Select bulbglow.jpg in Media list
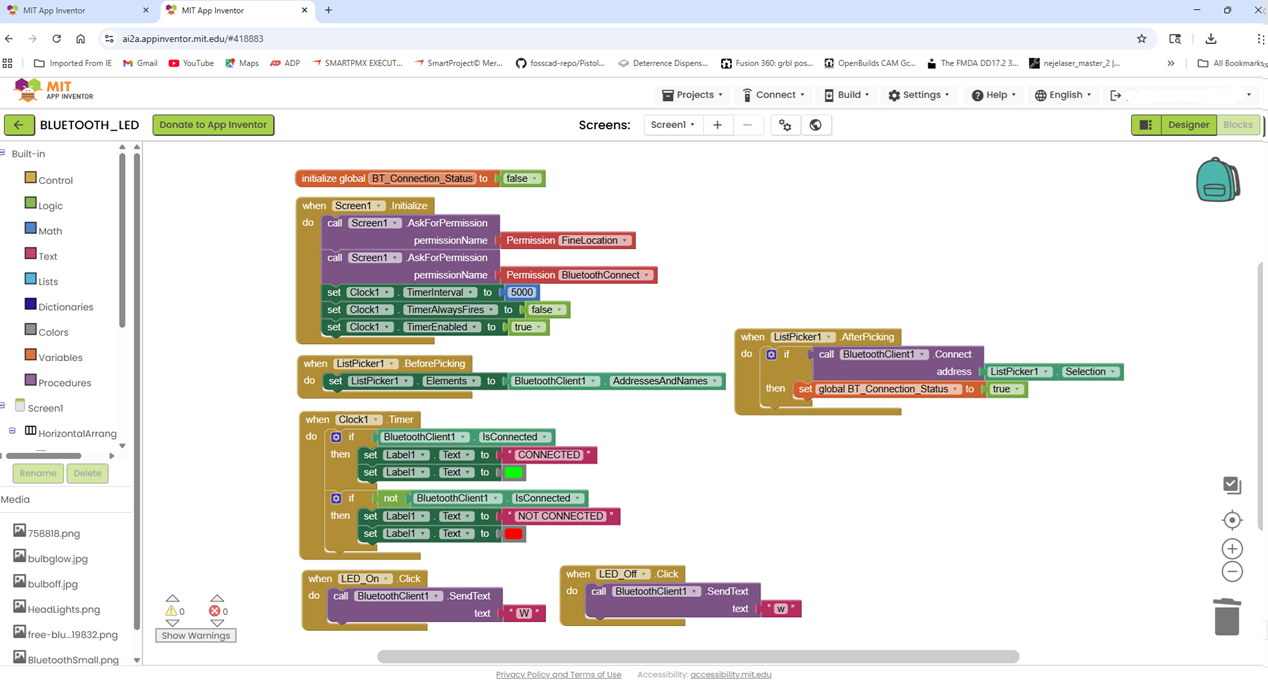1268x682 pixels. pos(57,558)
